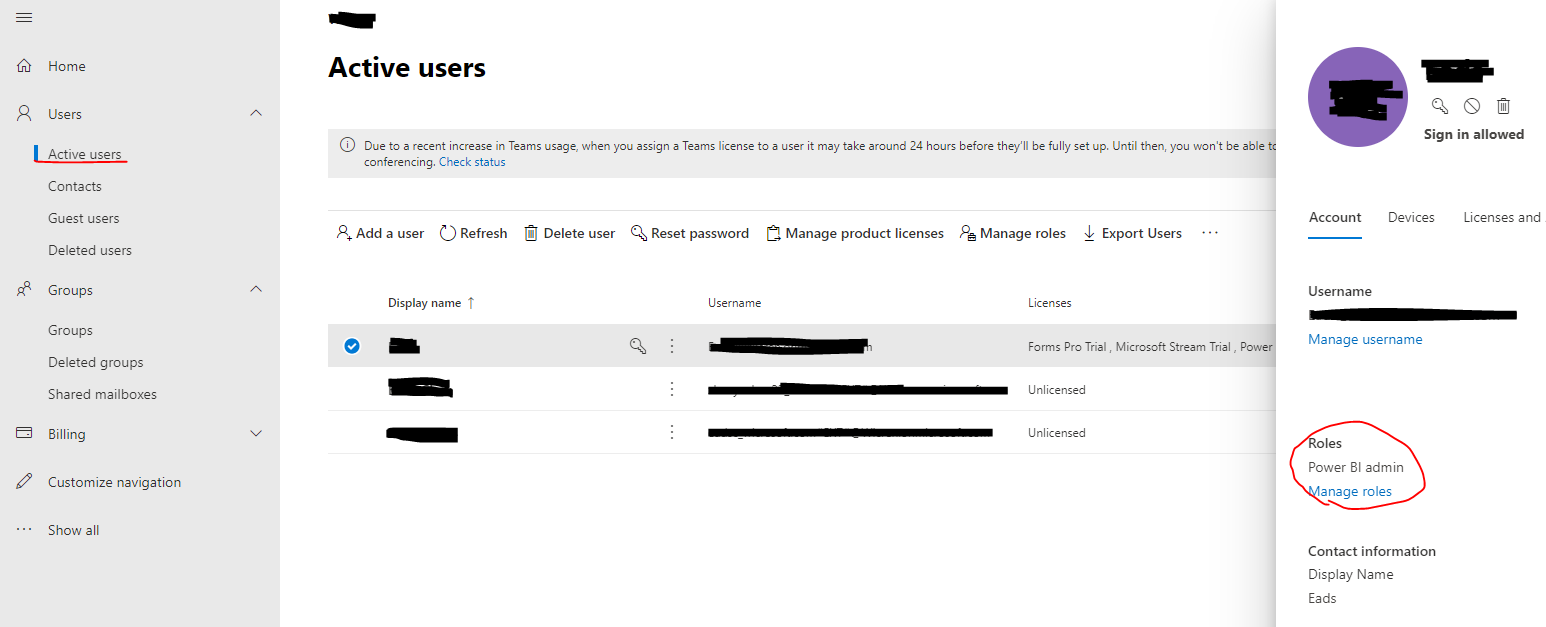
Task: Click the Add a user icon
Action: click(344, 233)
